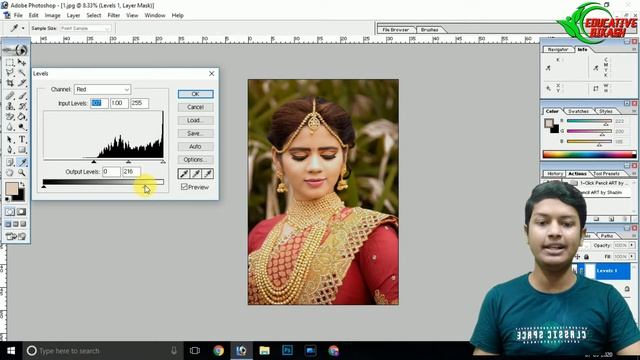640x360 pixels.
Task: Click the Load... button in Levels
Action: [x=195, y=120]
